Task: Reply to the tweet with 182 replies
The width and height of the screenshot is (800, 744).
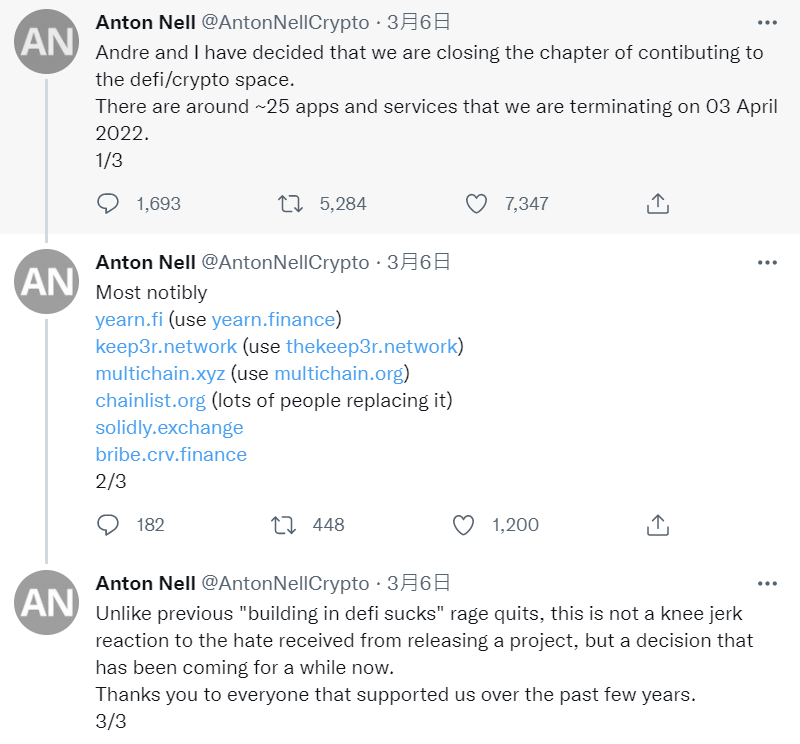Action: [x=108, y=524]
